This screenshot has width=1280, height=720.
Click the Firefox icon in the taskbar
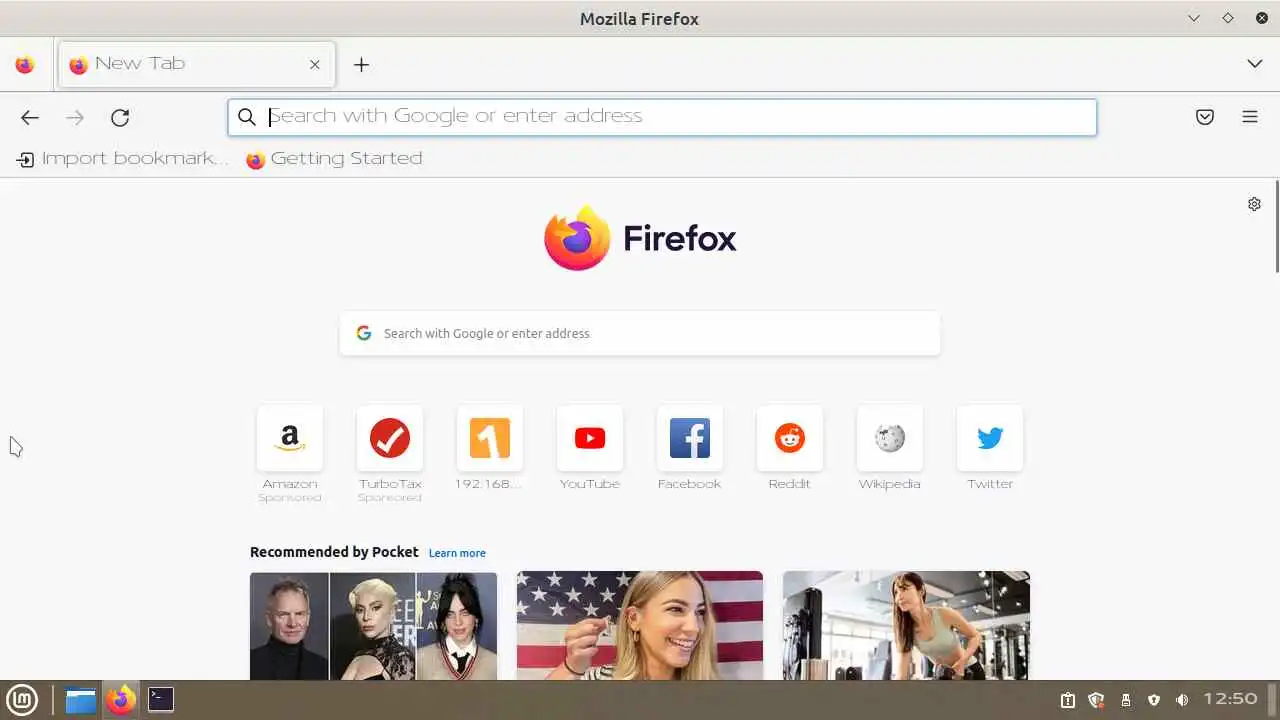(121, 699)
